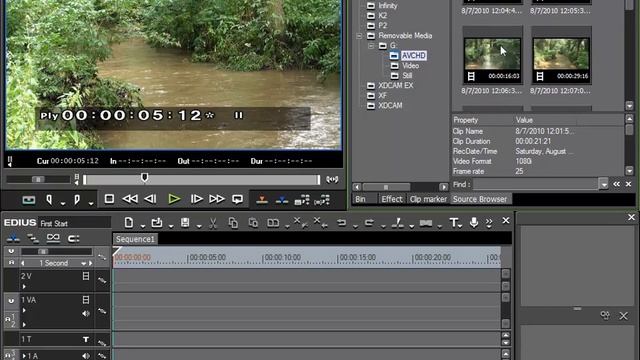Click the Add Cut Point icon
The height and width of the screenshot is (360, 640).
398,223
